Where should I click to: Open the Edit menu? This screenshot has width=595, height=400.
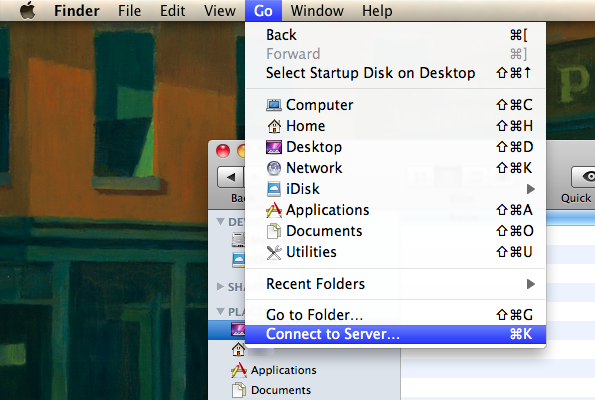(172, 11)
